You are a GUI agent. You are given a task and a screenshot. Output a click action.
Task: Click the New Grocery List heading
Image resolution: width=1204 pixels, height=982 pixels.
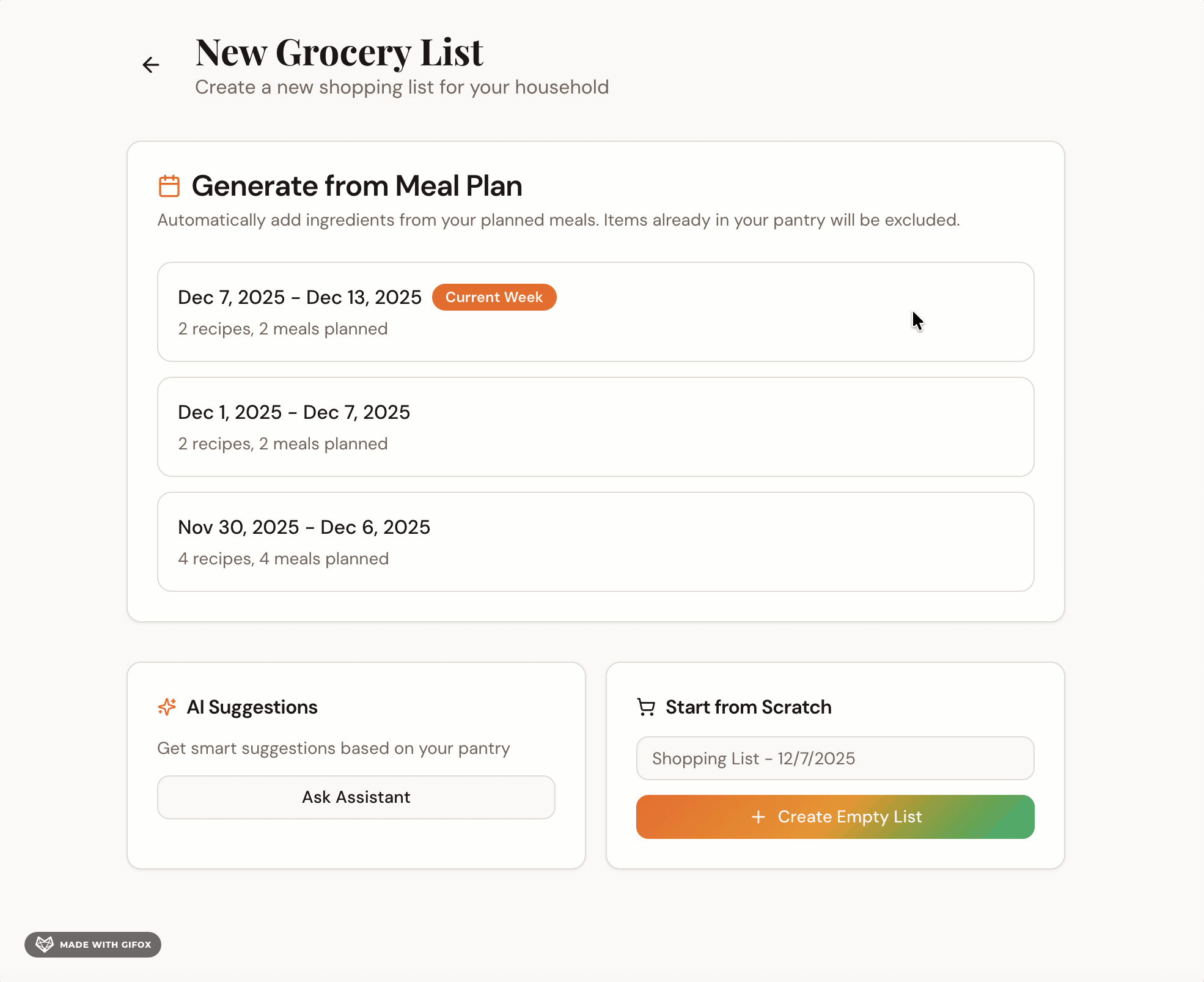(339, 53)
